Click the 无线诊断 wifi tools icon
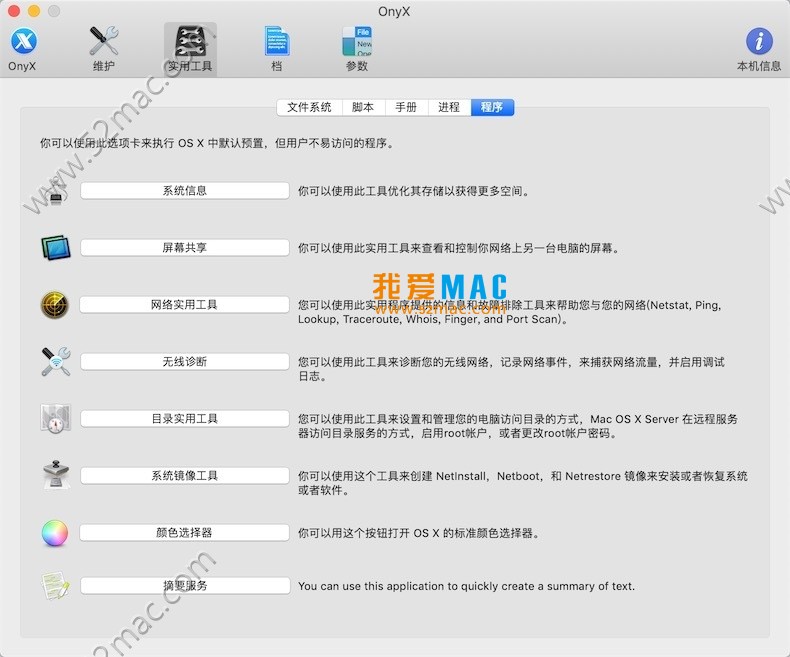 point(55,362)
